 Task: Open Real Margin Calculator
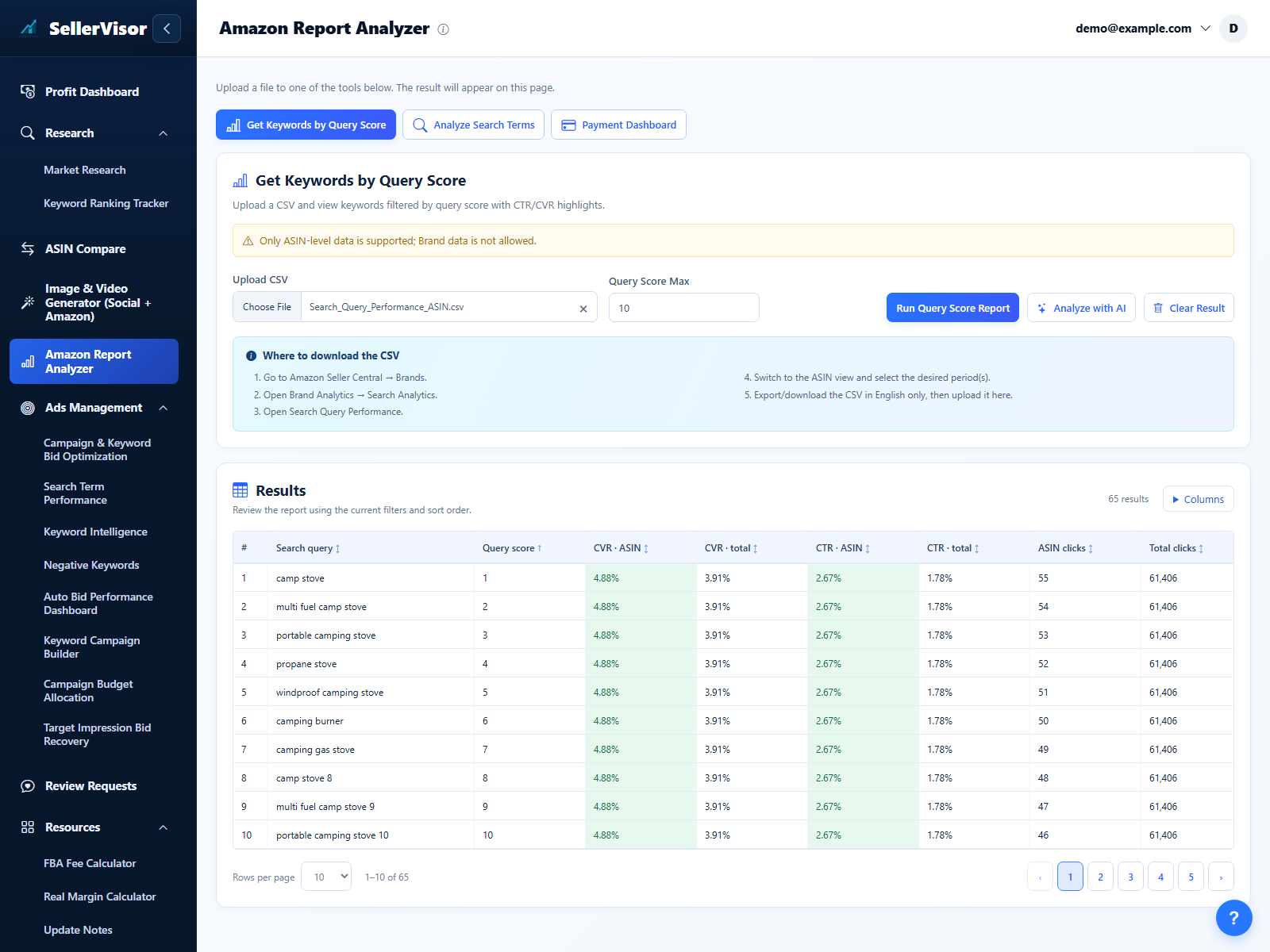point(100,896)
